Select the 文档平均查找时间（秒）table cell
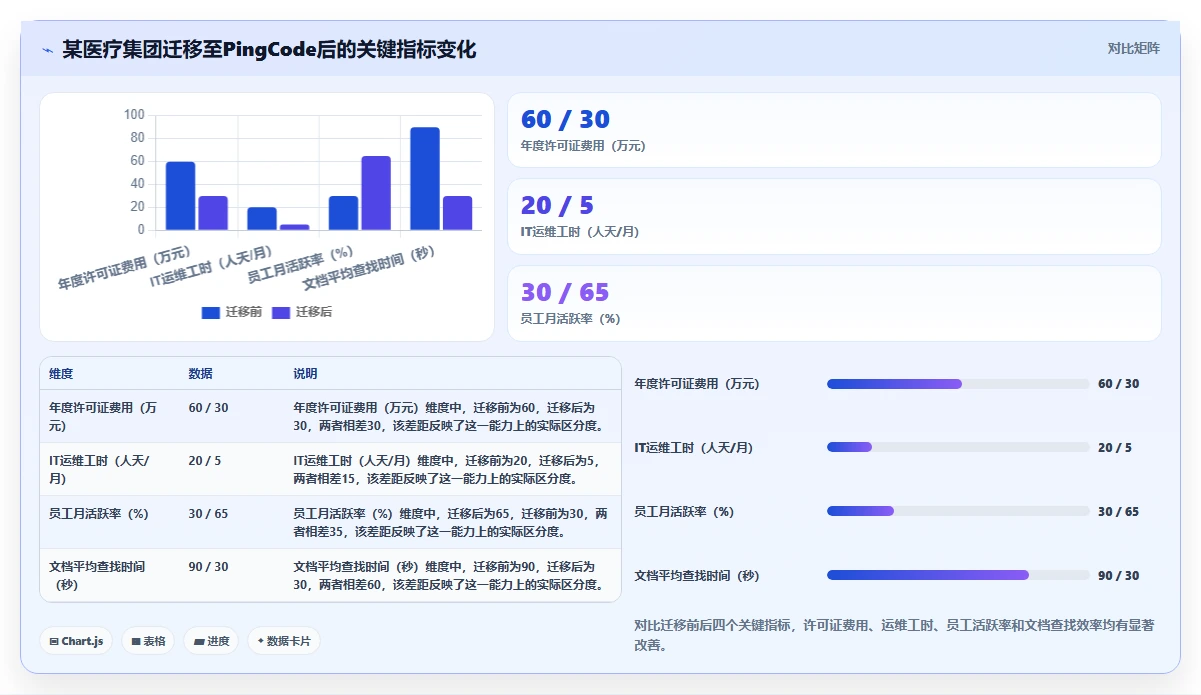Viewport: 1201px width, 695px height. (110, 575)
